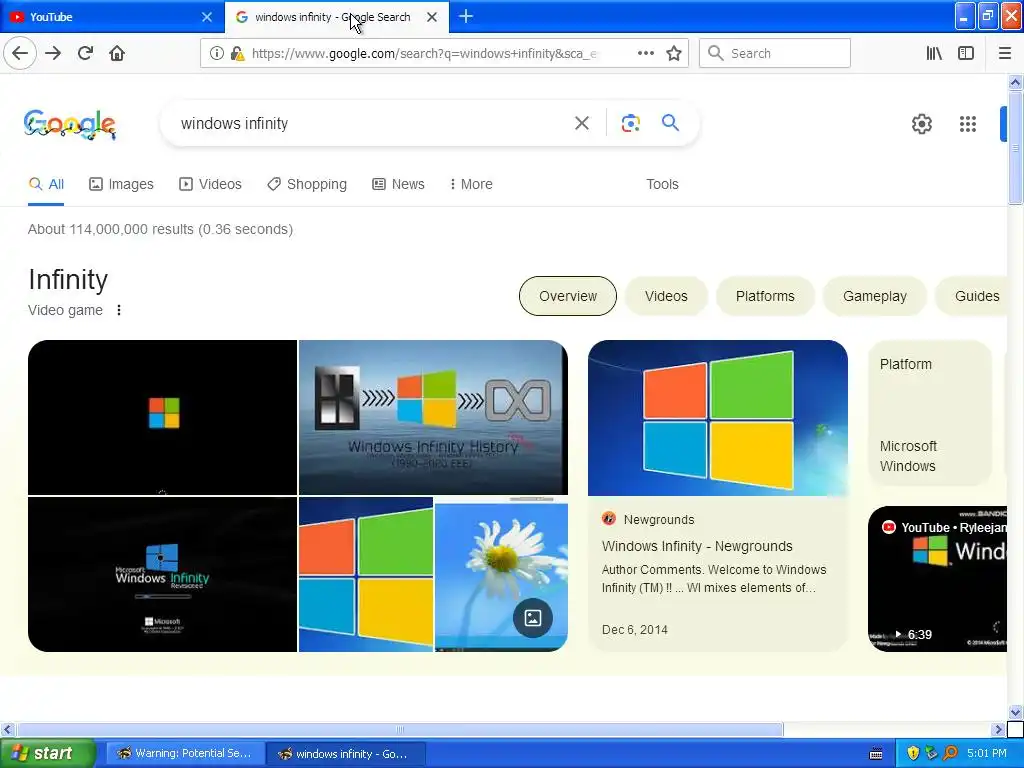Open the Google apps grid
Image resolution: width=1024 pixels, height=768 pixels.
[x=968, y=124]
